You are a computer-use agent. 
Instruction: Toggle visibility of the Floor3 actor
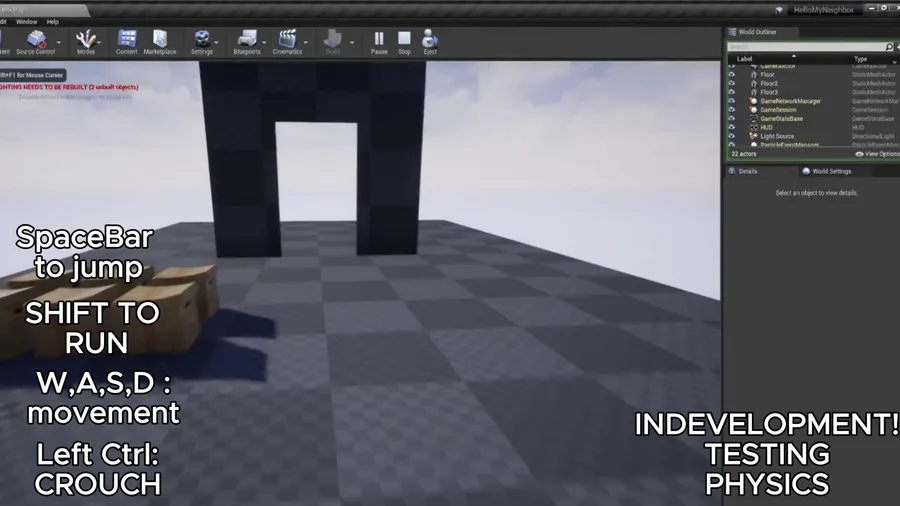732,92
